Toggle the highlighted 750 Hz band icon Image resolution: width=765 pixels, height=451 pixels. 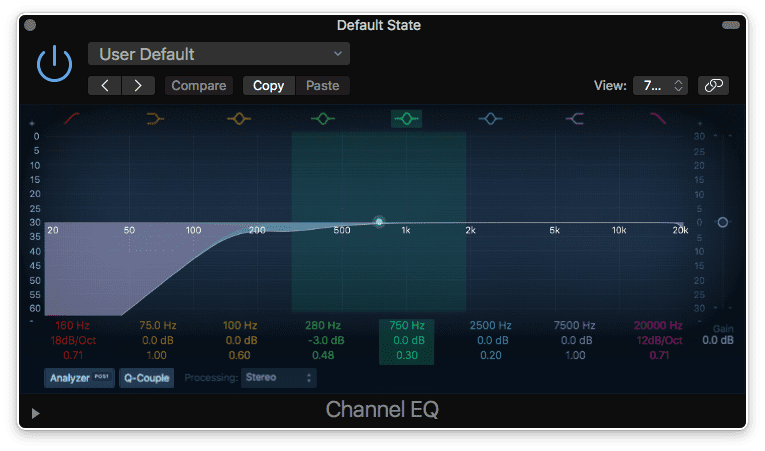(406, 119)
